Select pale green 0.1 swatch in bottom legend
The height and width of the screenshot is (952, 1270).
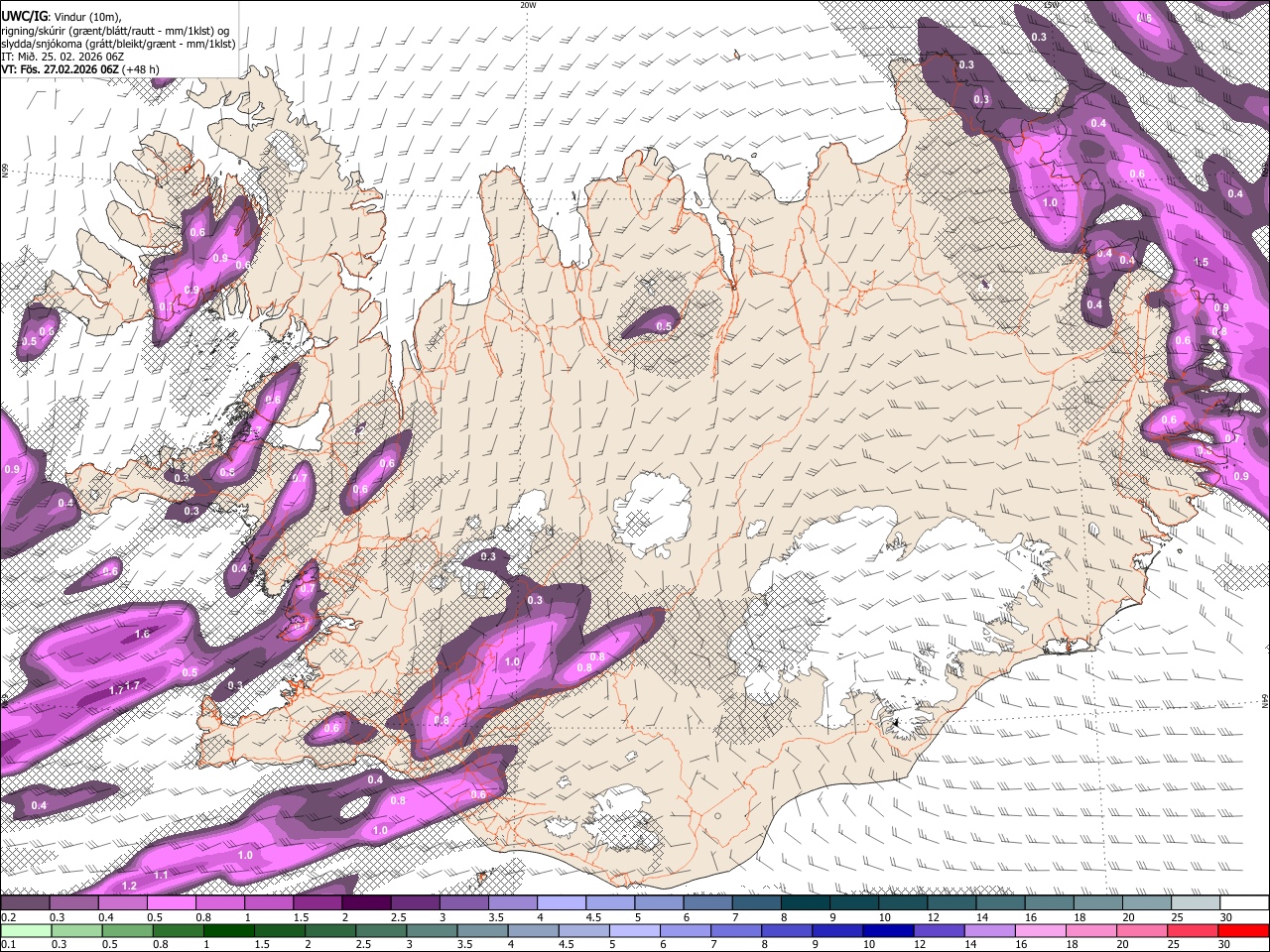[x=25, y=930]
